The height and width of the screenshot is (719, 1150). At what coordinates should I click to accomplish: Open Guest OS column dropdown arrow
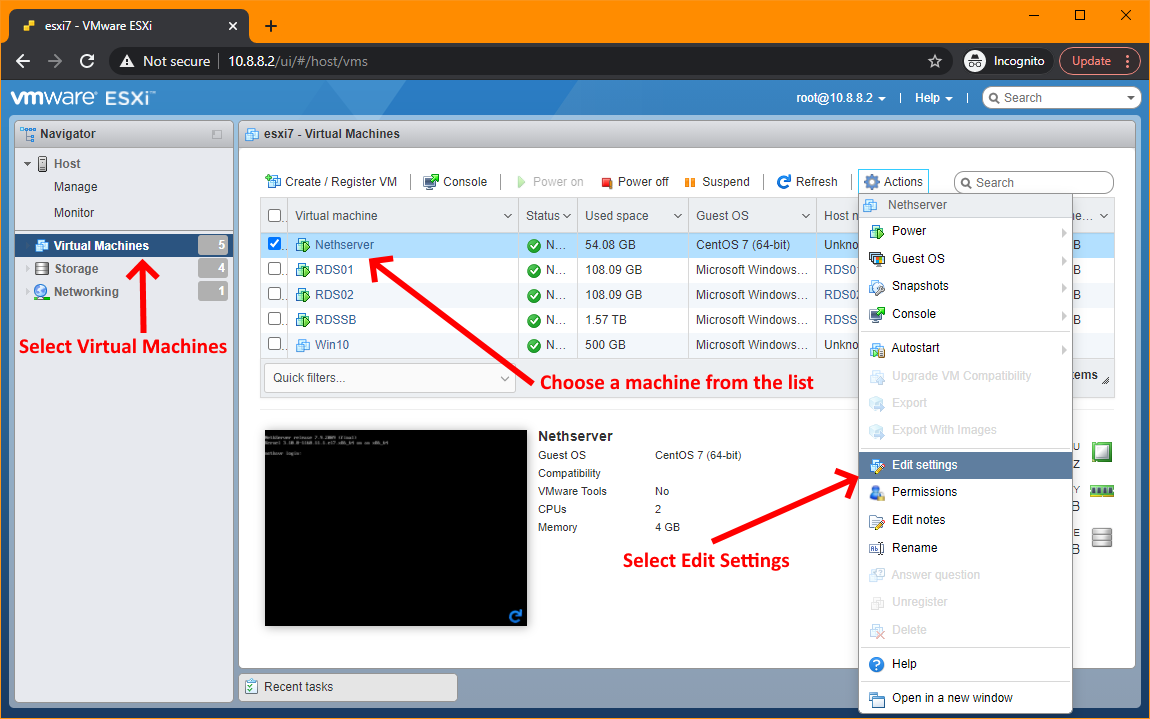click(x=805, y=216)
